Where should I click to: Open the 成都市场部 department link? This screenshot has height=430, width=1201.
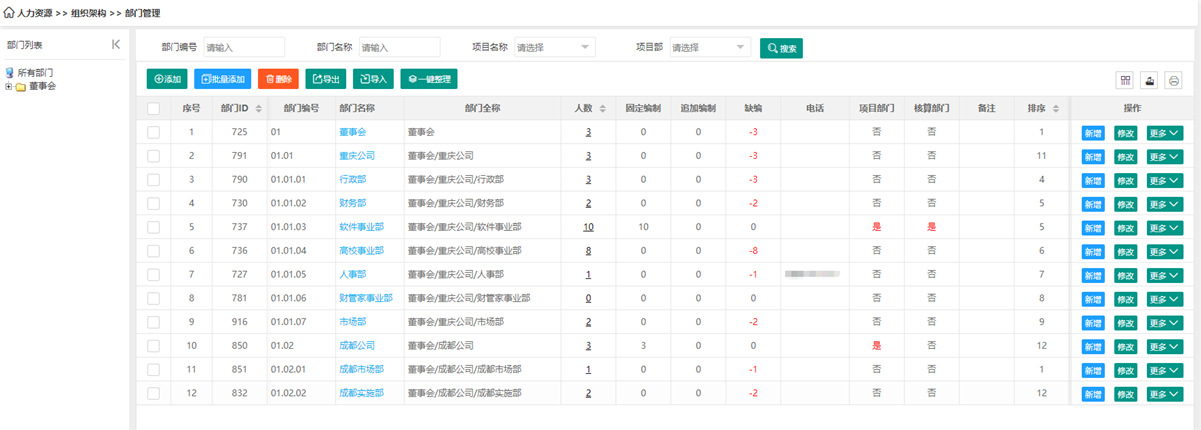361,370
